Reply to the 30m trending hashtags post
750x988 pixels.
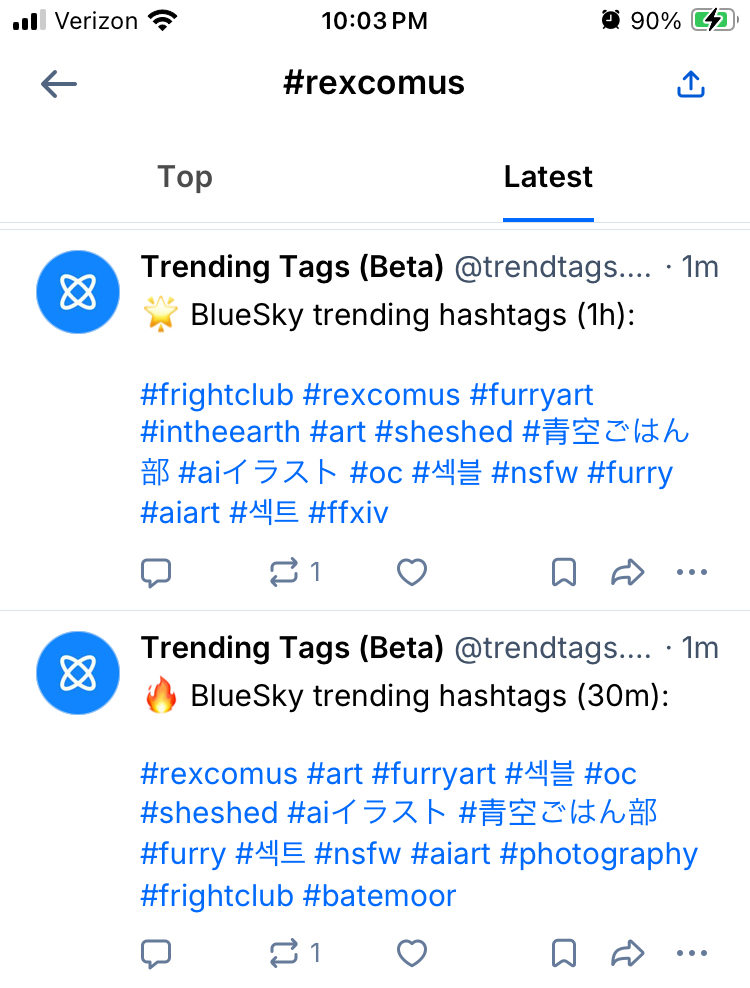coord(155,954)
